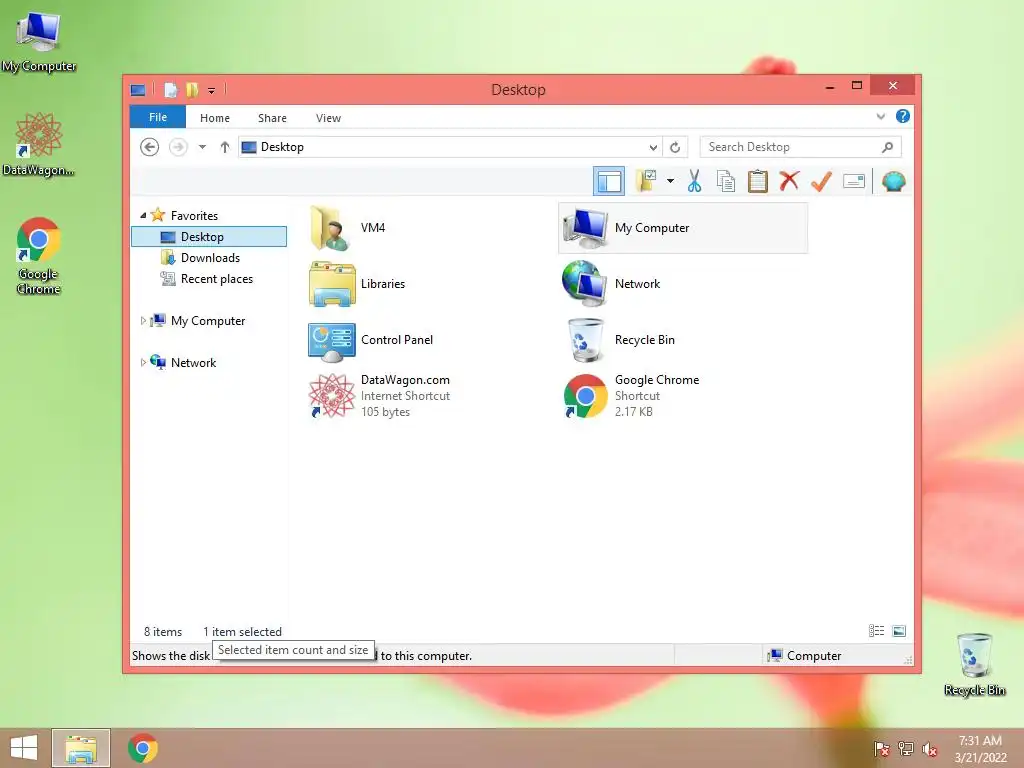Select Network item in file list

(611, 283)
